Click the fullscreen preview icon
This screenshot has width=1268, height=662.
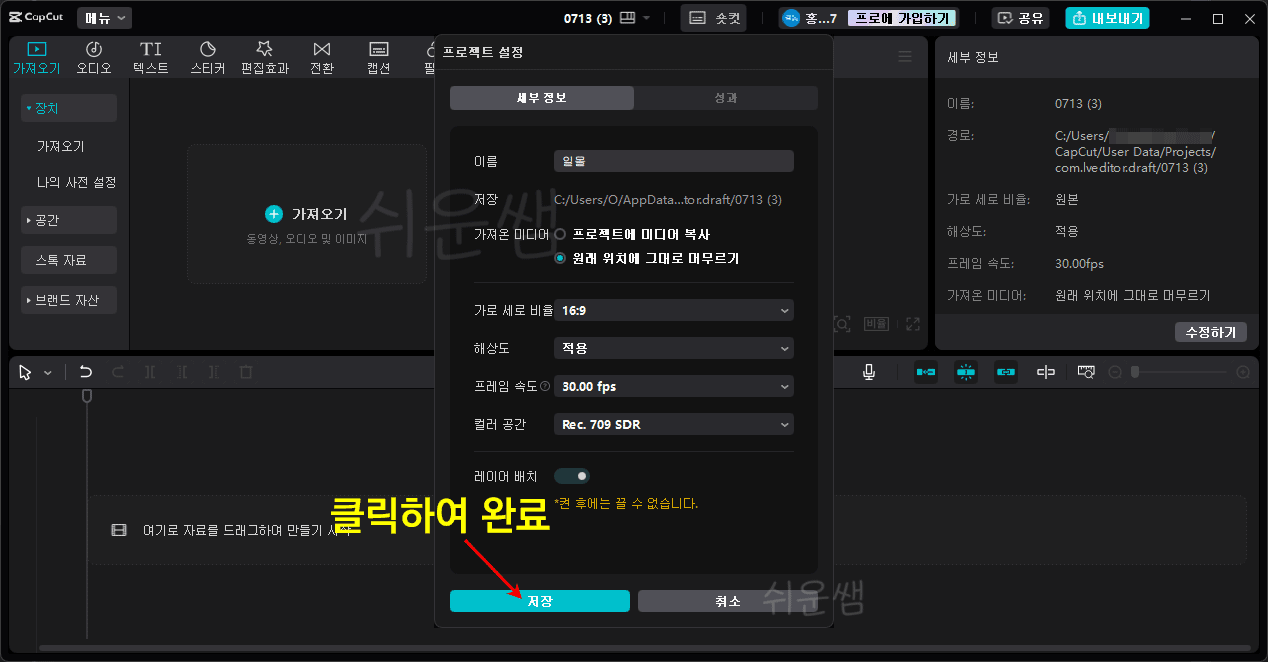pyautogui.click(x=912, y=324)
